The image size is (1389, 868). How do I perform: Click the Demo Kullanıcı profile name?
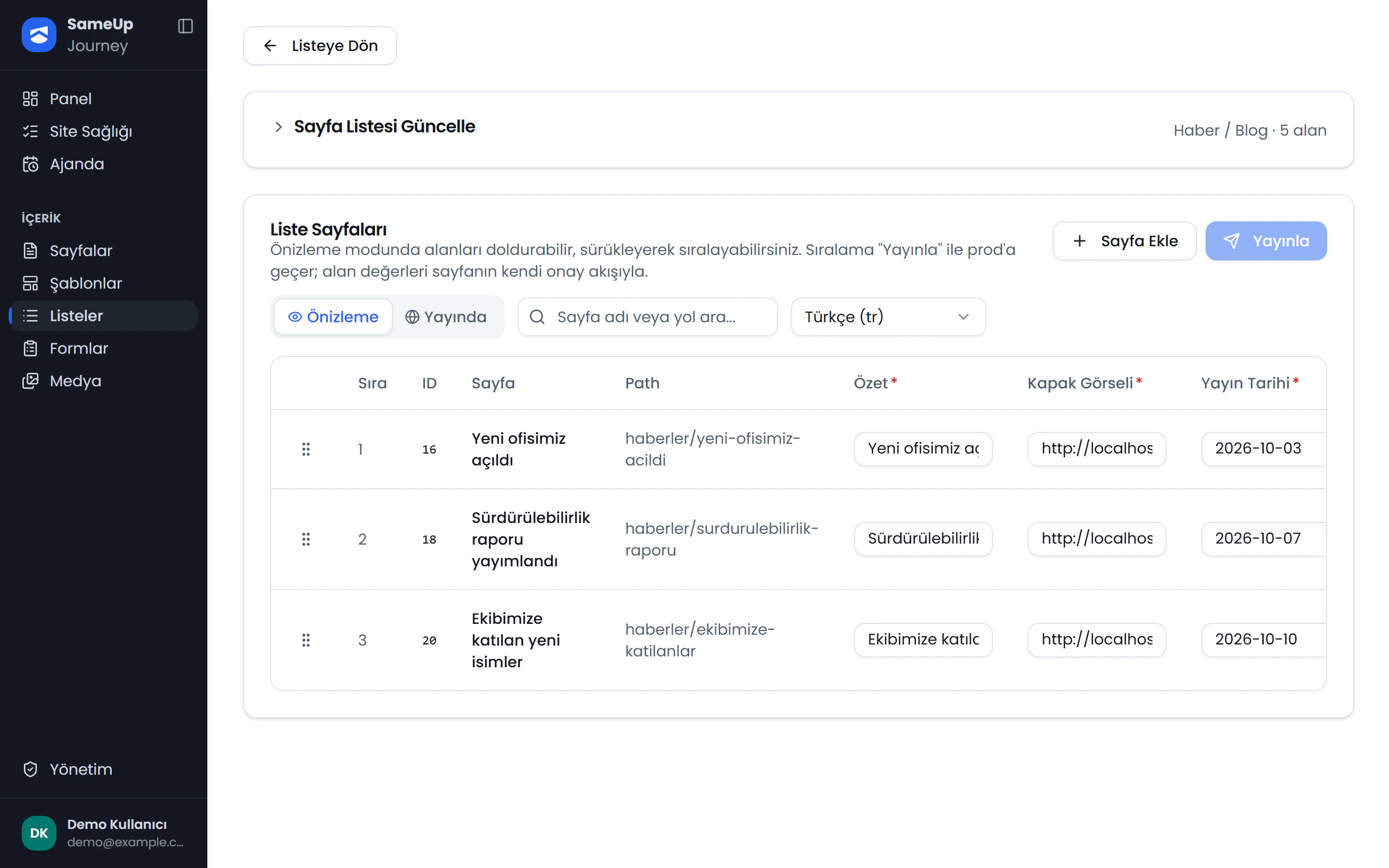(117, 825)
